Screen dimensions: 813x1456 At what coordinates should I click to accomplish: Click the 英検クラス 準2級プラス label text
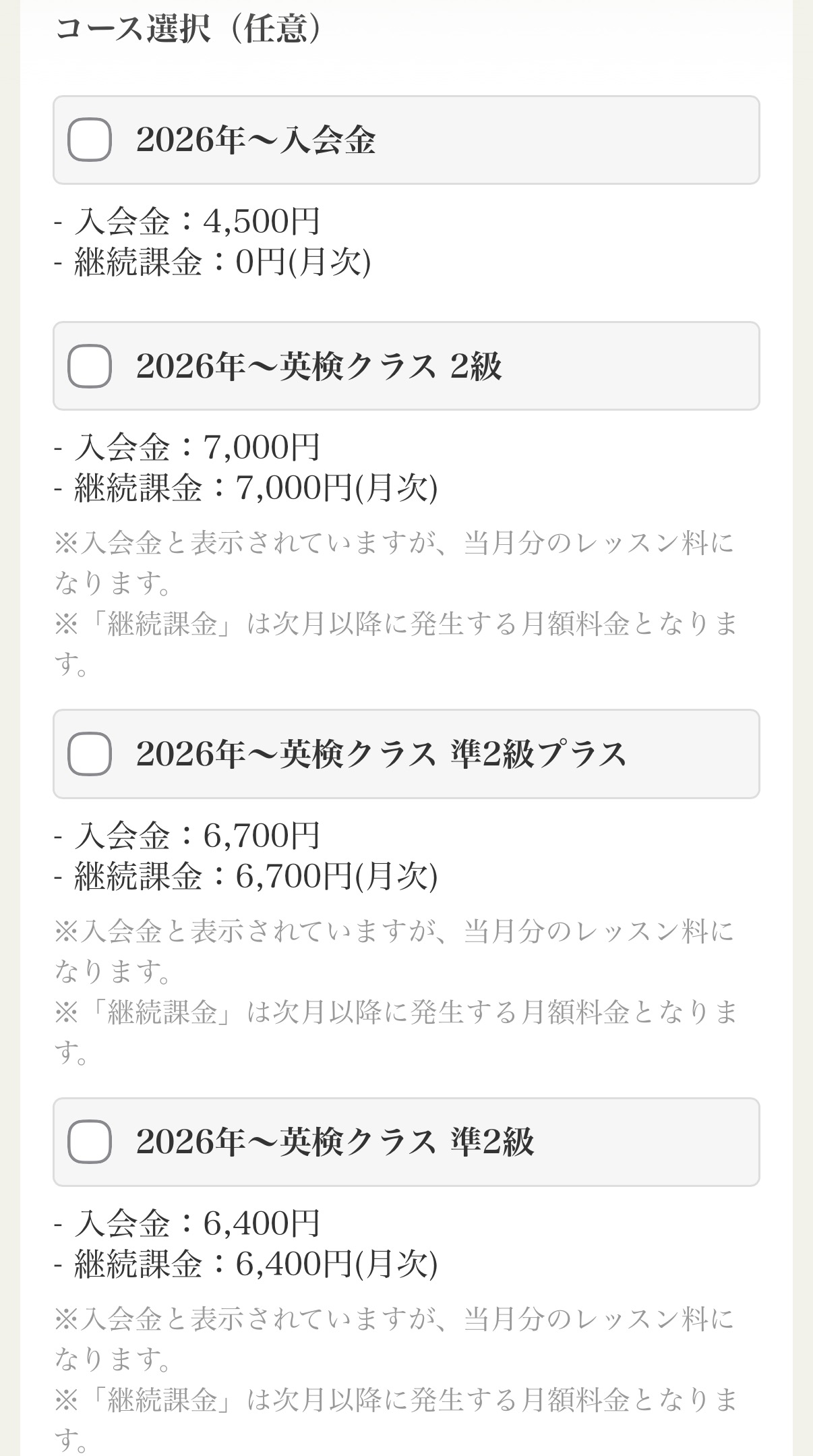382,754
